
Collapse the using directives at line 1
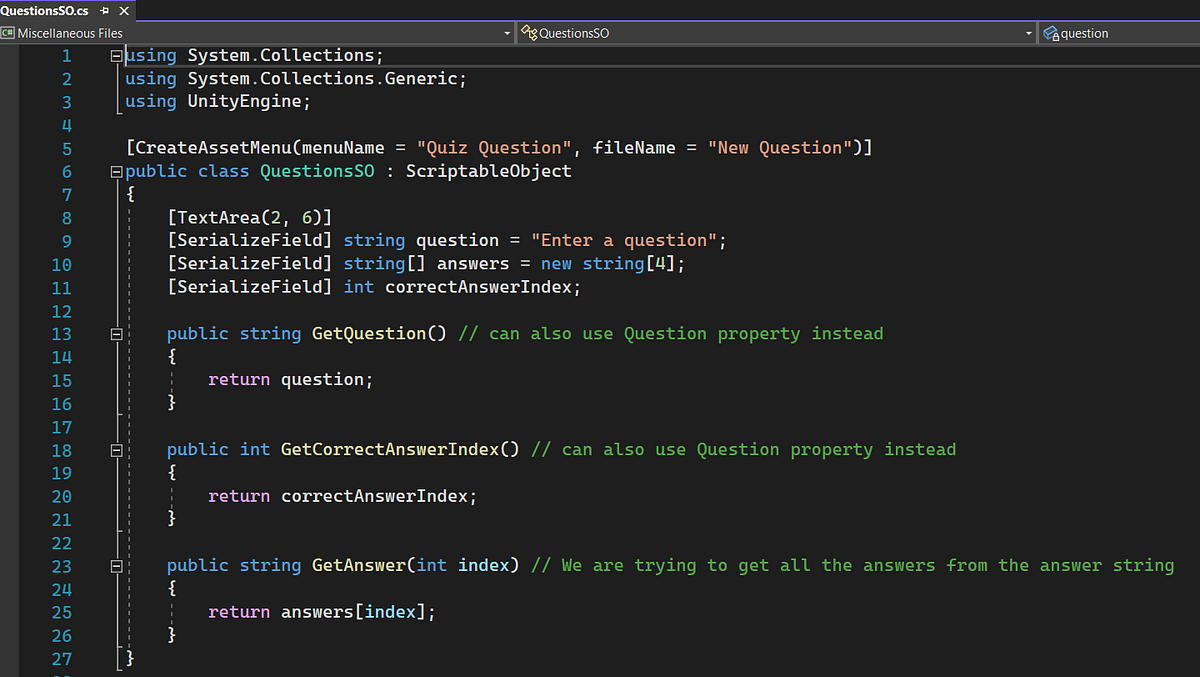click(x=116, y=55)
